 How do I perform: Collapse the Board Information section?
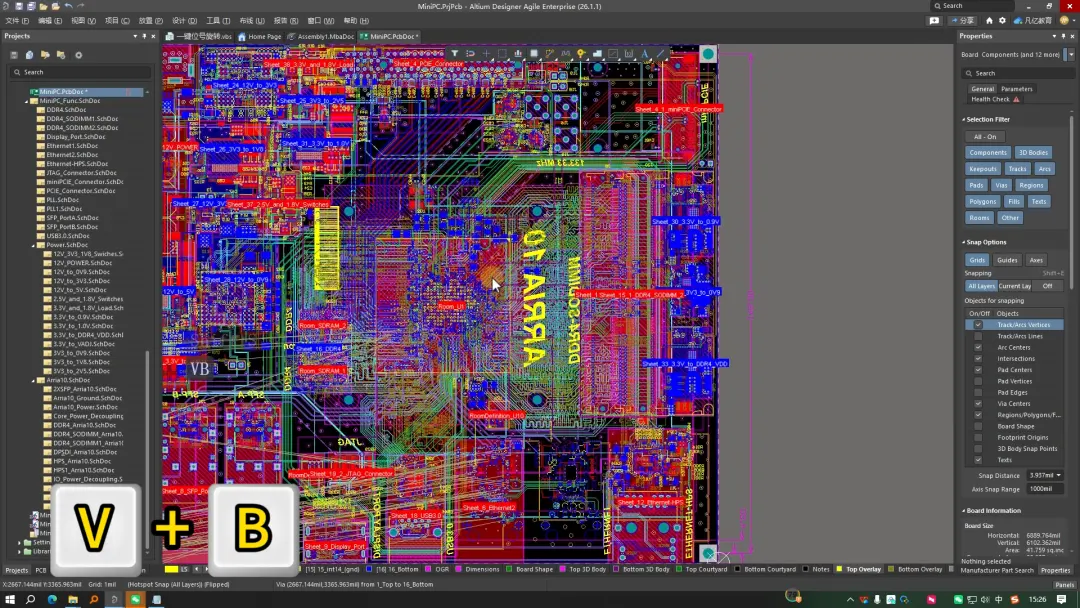[964, 511]
